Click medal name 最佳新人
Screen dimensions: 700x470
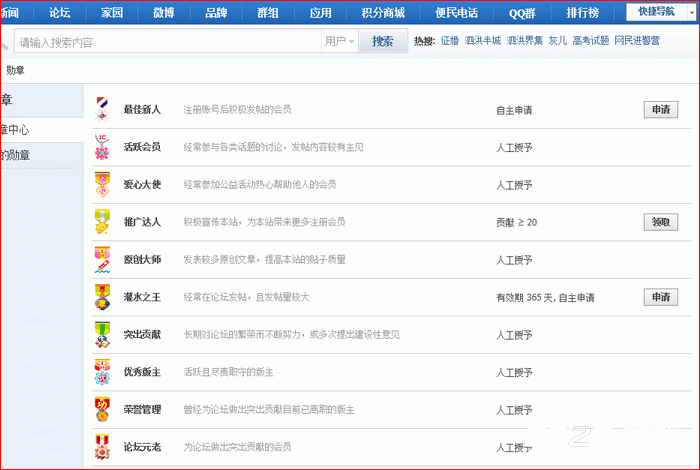pyautogui.click(x=142, y=110)
